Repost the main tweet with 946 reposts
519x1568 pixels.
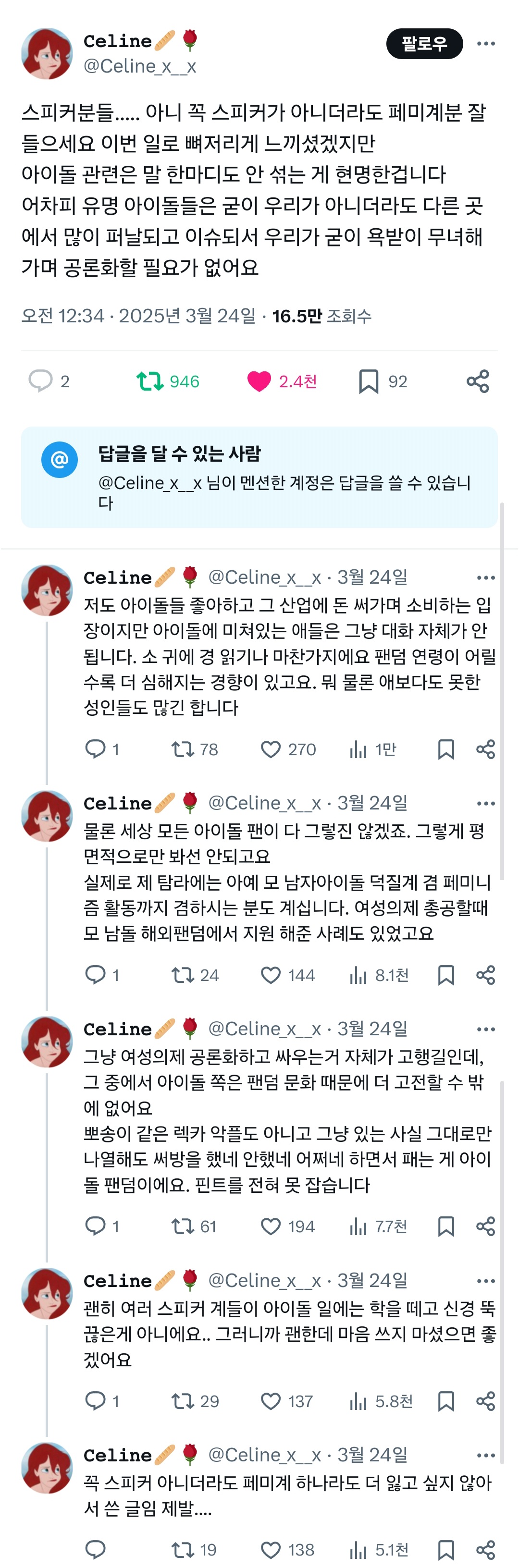coord(150,381)
